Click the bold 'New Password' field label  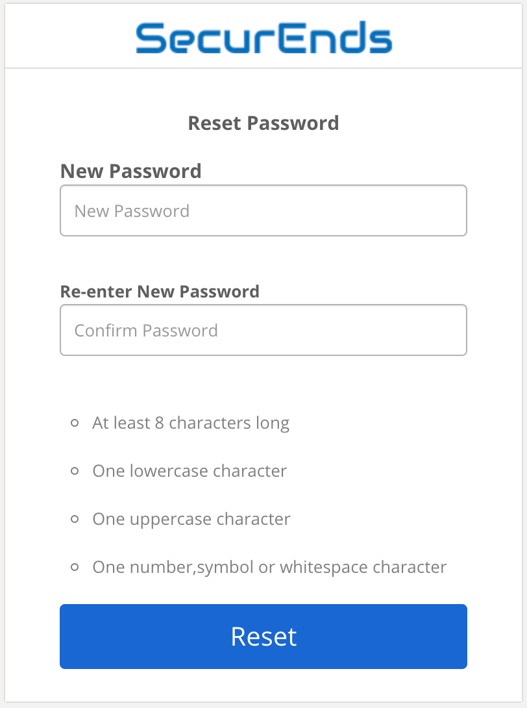(131, 171)
